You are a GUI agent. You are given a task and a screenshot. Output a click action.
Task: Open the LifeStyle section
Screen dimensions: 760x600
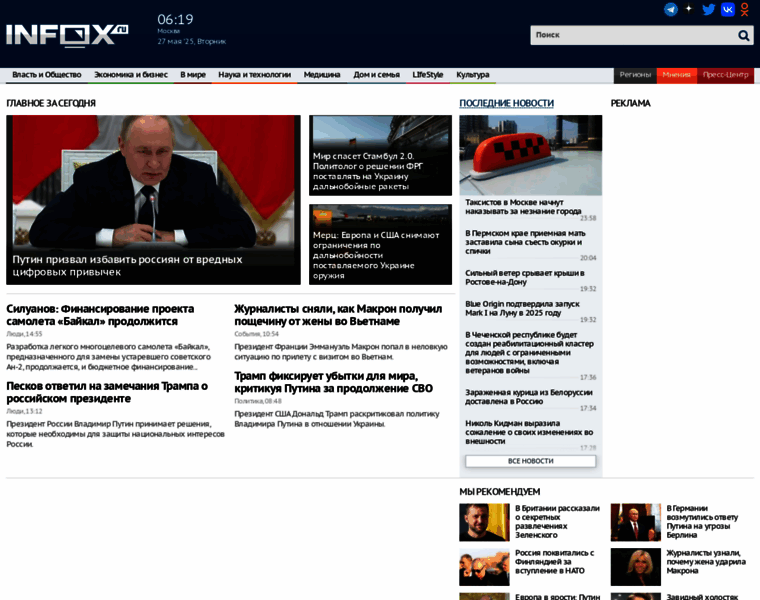[x=428, y=75]
